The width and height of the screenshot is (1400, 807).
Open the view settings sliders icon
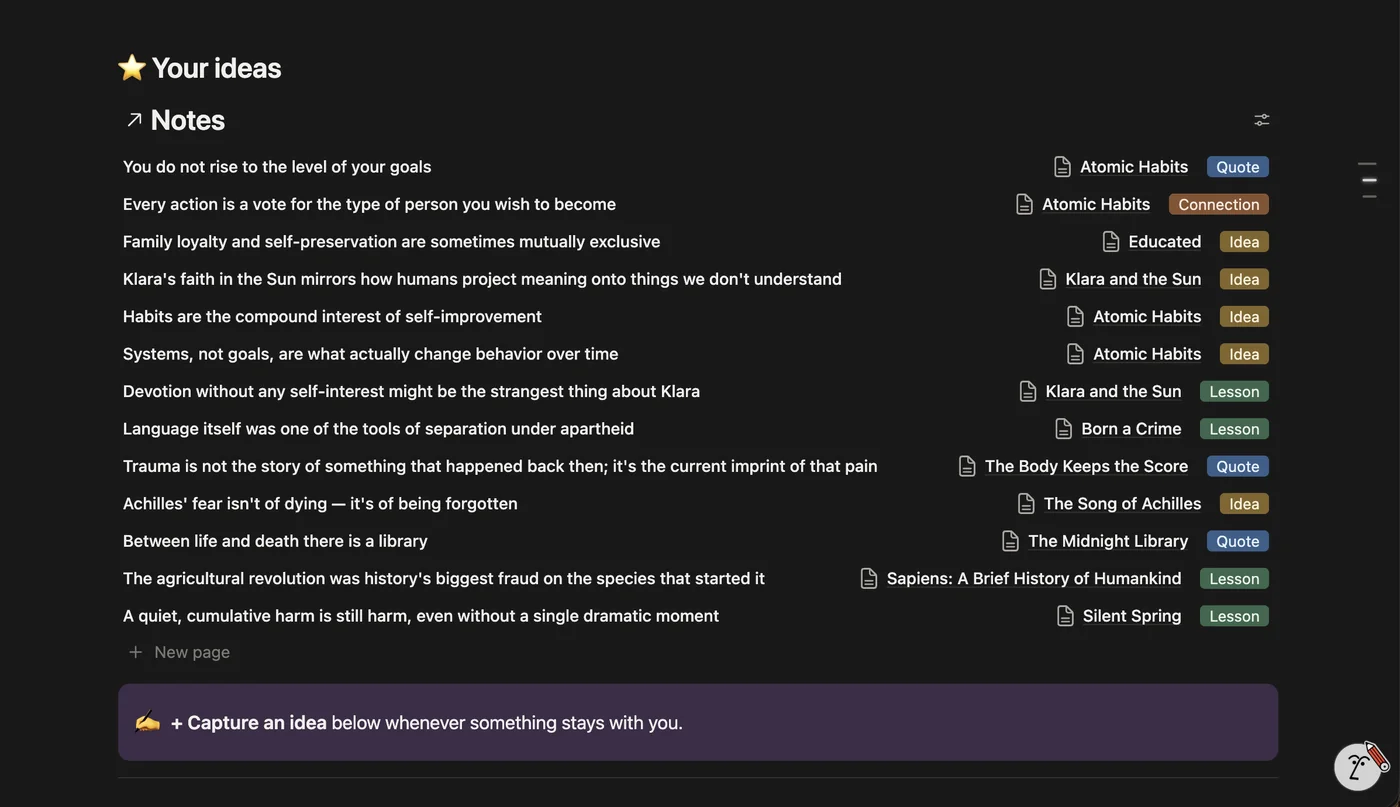(1262, 120)
